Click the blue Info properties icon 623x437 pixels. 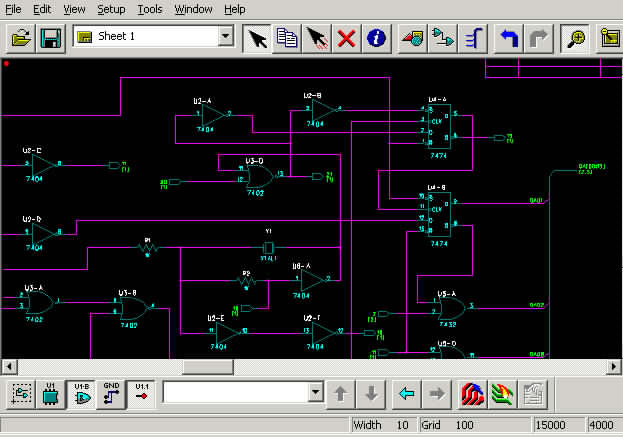click(376, 38)
